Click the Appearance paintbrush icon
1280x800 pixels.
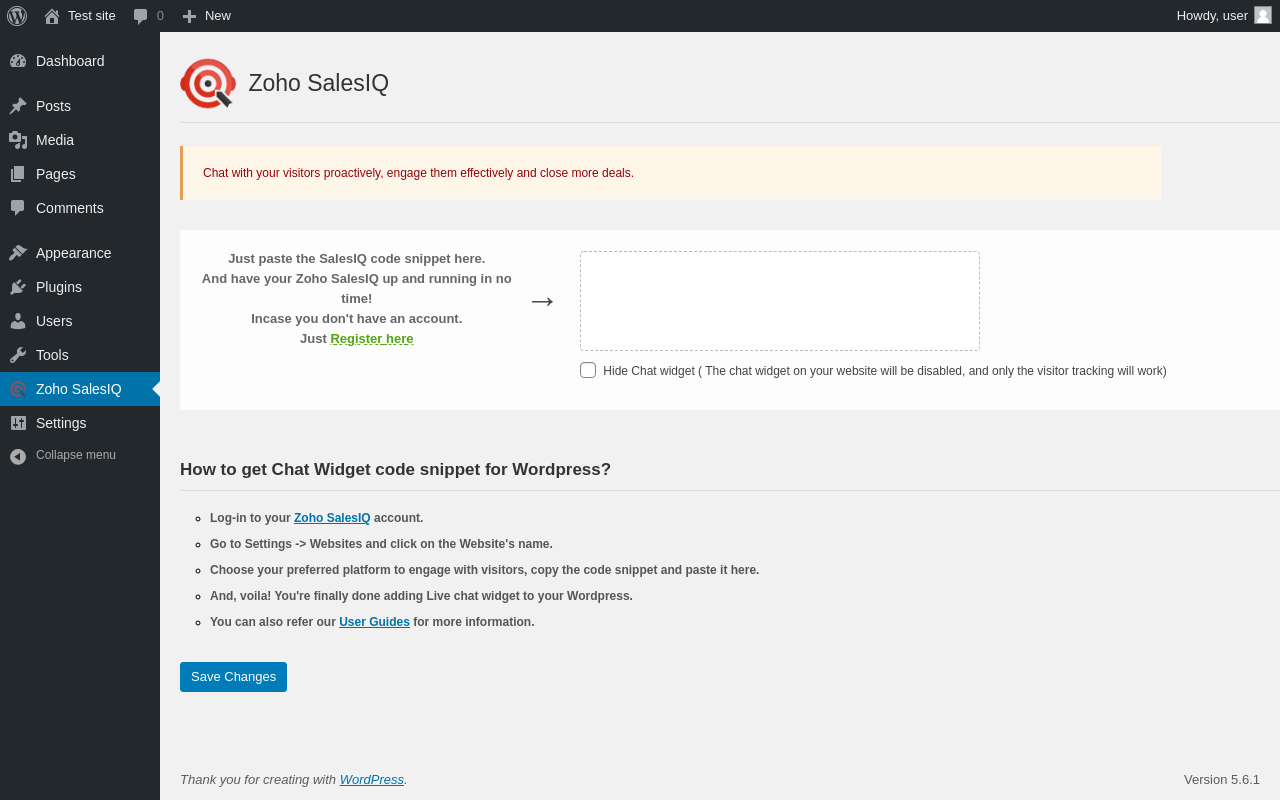(18, 253)
